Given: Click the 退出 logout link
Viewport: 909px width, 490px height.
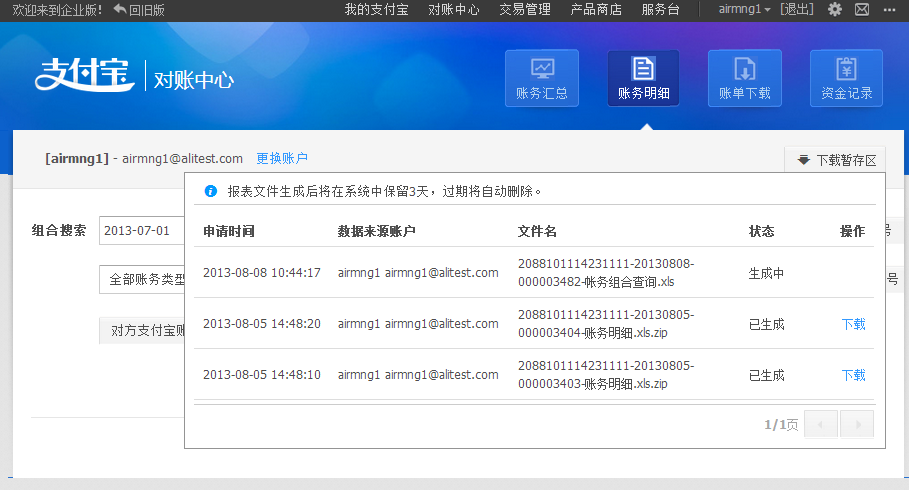Looking at the screenshot, I should [797, 9].
